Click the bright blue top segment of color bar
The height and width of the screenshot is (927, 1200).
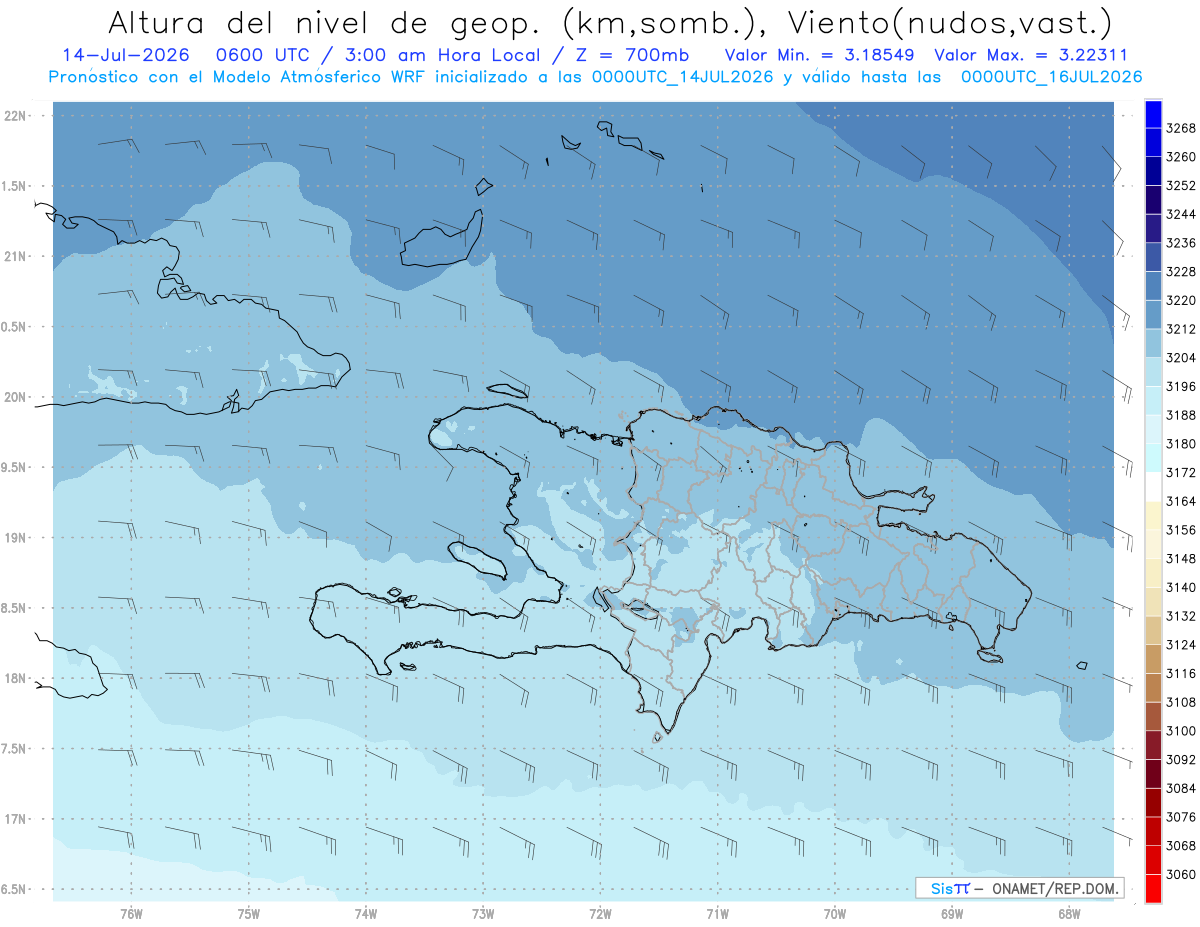pos(1153,114)
